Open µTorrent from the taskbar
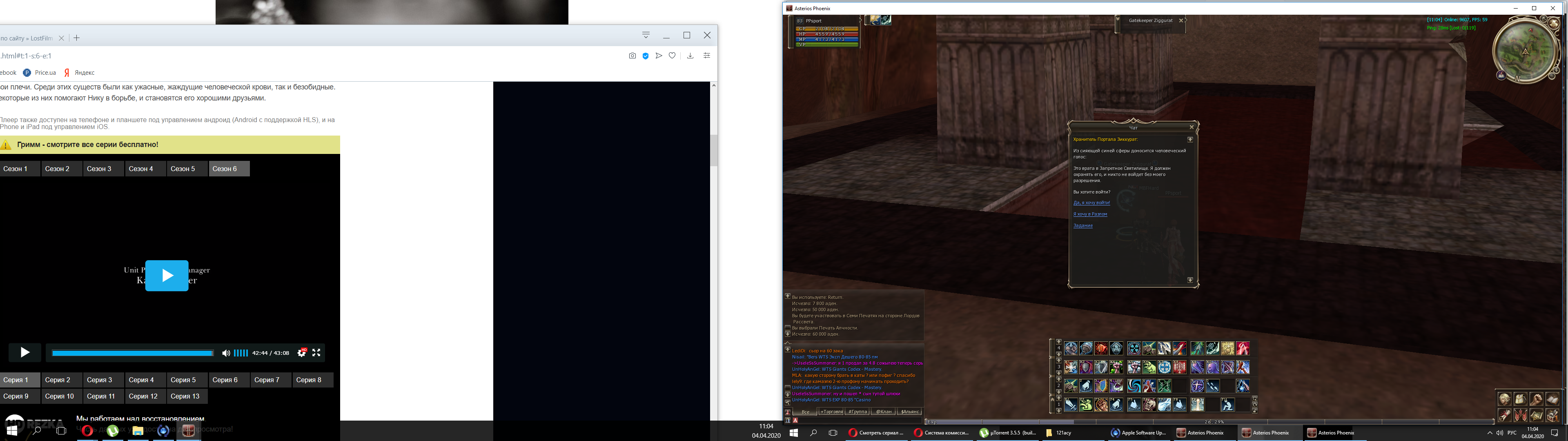 click(1007, 432)
